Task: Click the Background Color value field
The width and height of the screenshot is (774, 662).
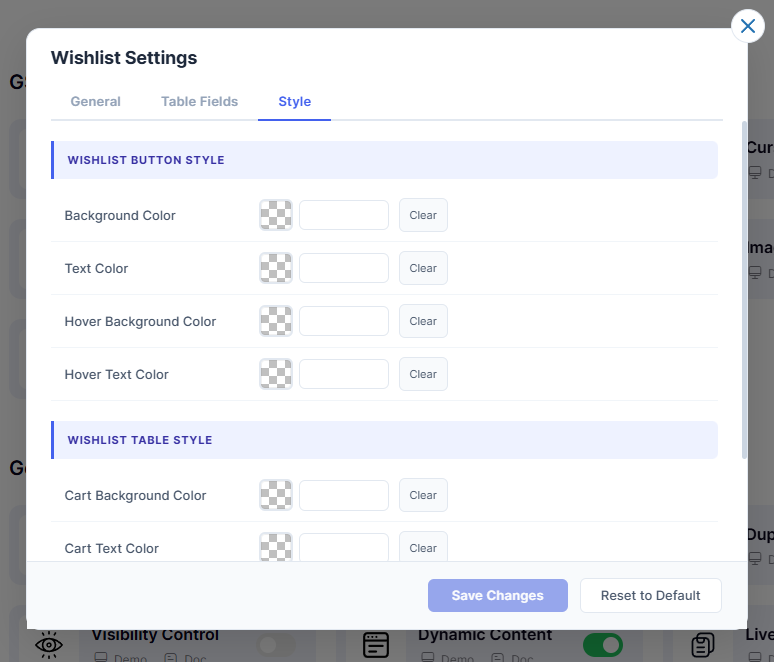Action: (x=343, y=215)
